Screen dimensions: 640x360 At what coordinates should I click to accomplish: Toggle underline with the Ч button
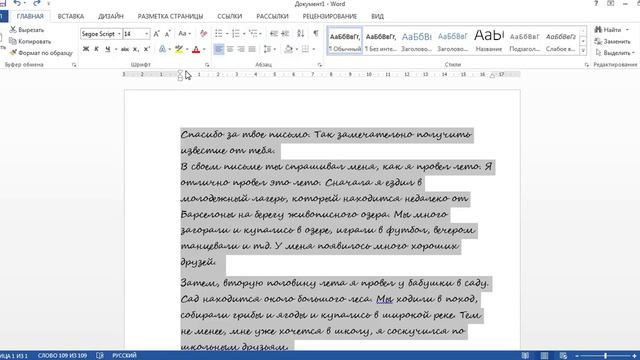click(107, 49)
